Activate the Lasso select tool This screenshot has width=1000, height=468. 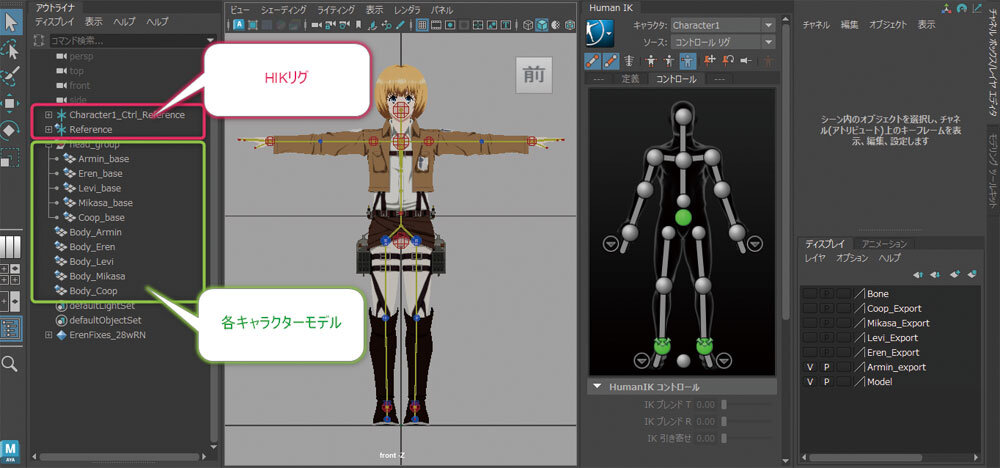(x=11, y=50)
